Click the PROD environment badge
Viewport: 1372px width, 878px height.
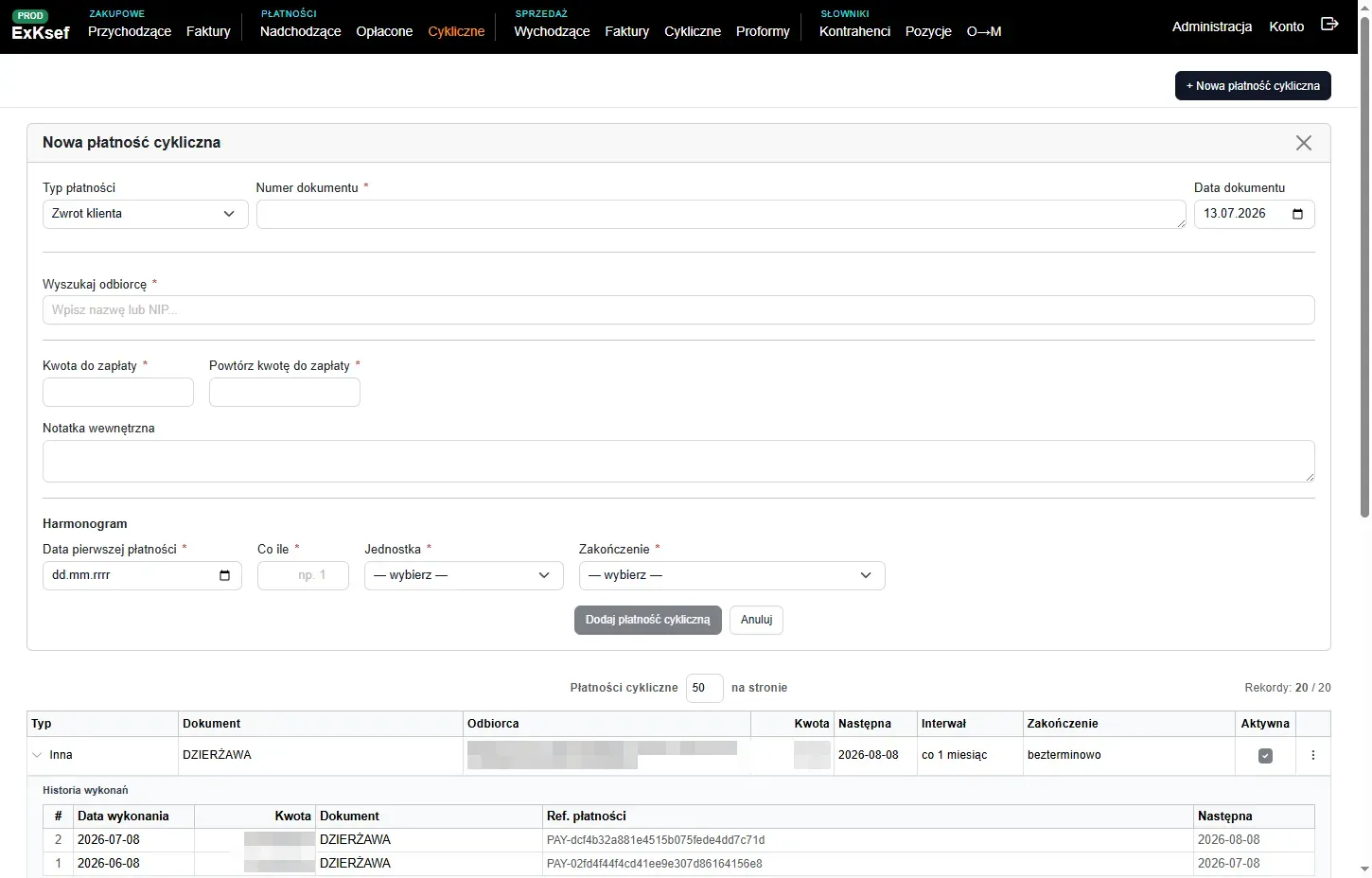30,16
